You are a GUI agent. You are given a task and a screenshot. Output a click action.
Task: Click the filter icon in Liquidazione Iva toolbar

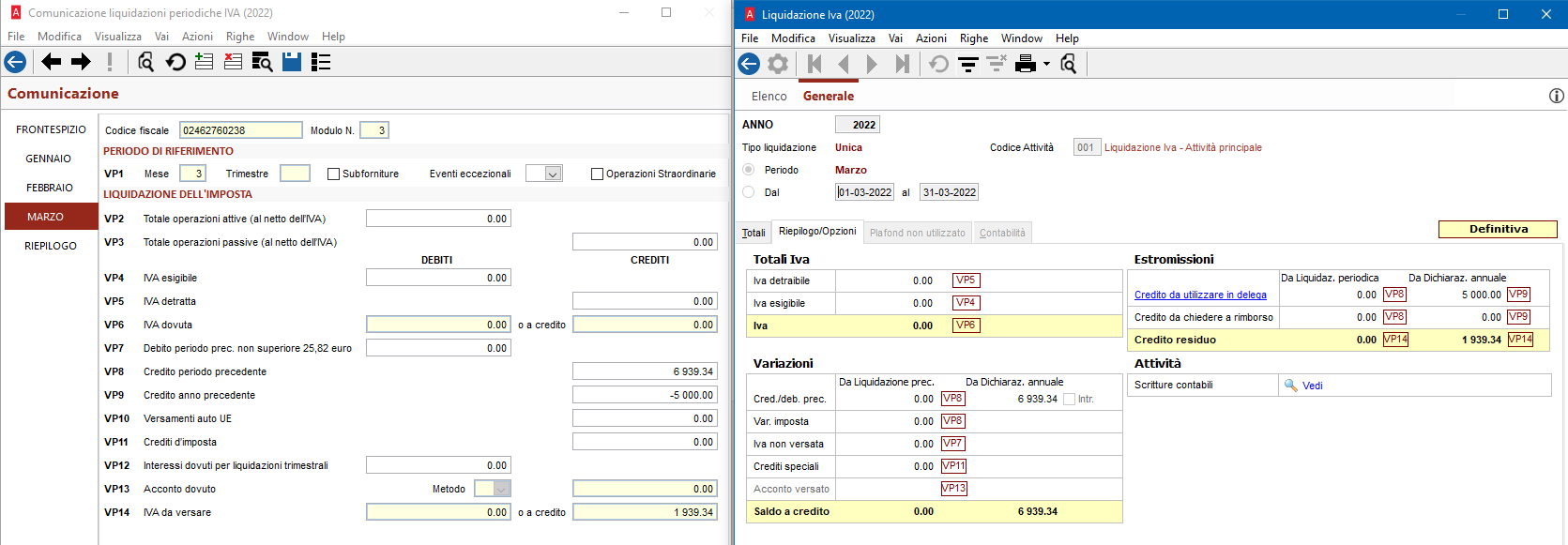tap(968, 64)
